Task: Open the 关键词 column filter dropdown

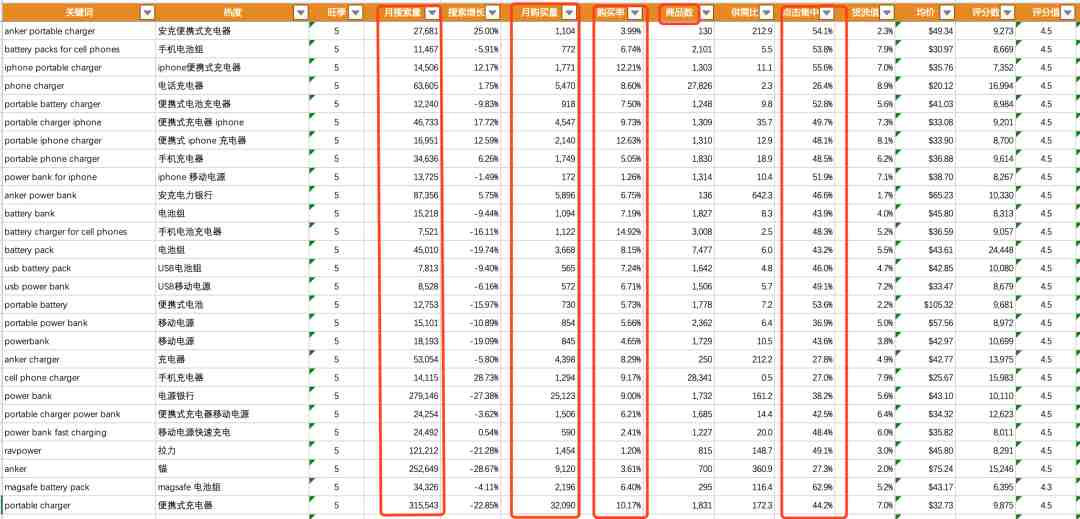Action: [147, 12]
